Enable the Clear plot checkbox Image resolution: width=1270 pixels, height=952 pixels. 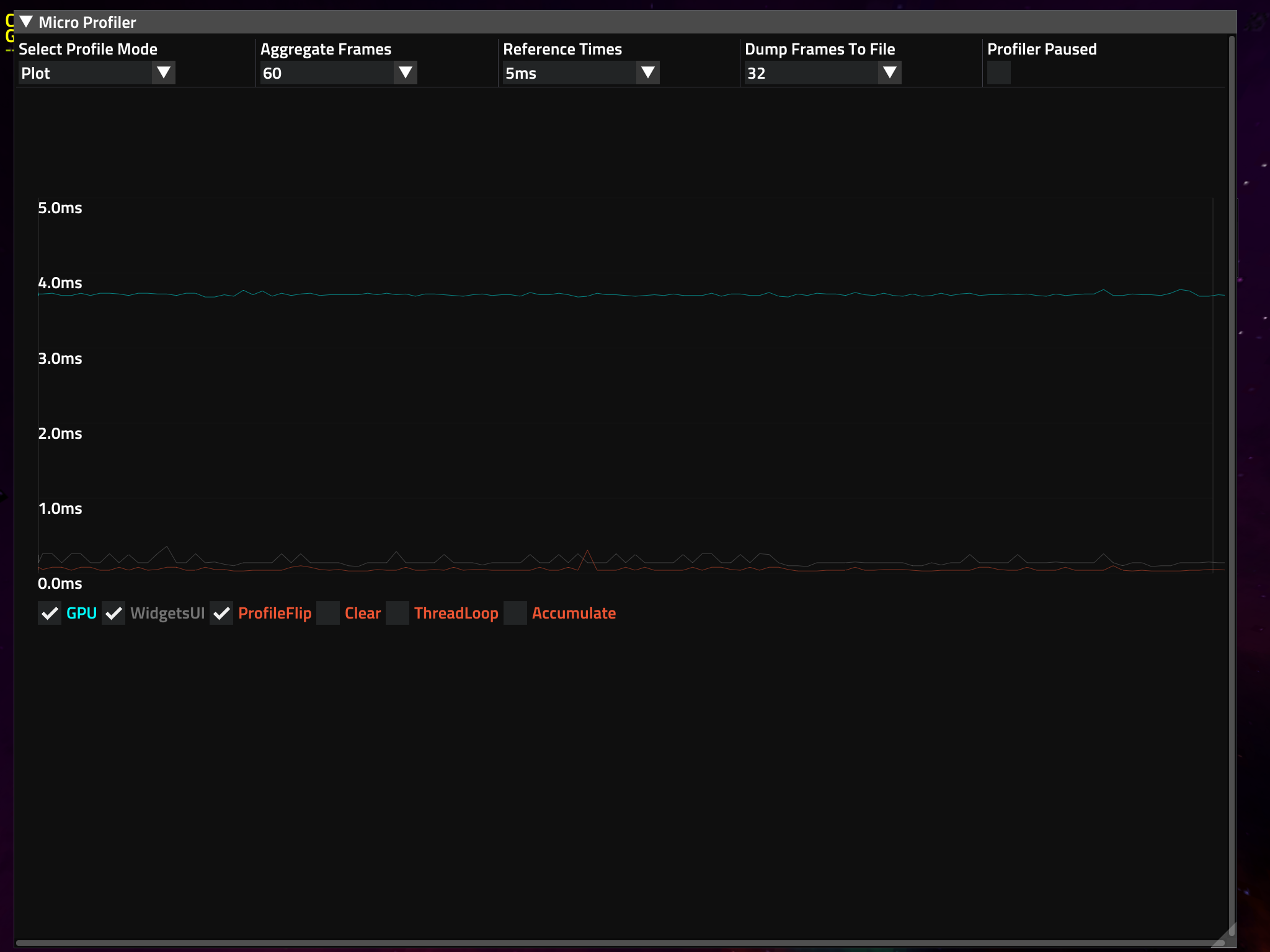[x=328, y=613]
